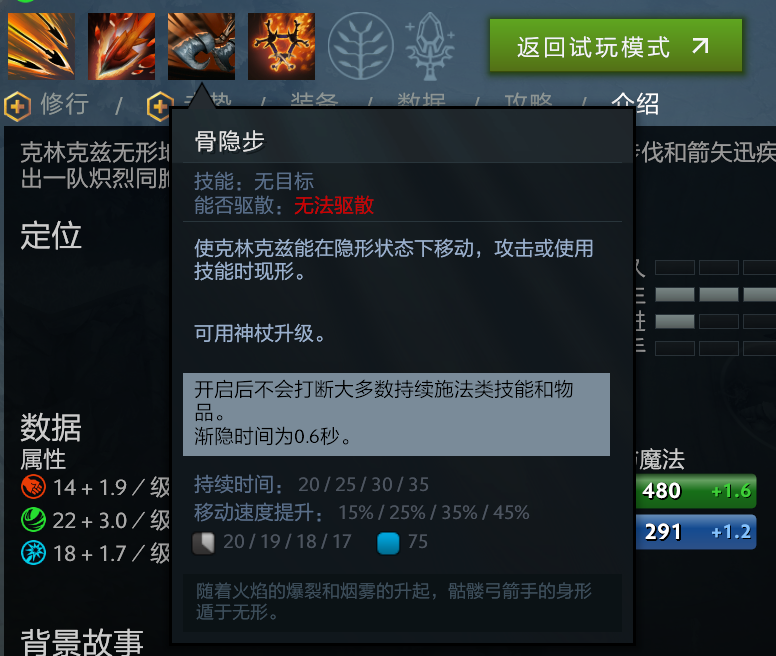Click the cooldown icon in the tooltip
Viewport: 776px width, 656px height.
pyautogui.click(x=203, y=543)
